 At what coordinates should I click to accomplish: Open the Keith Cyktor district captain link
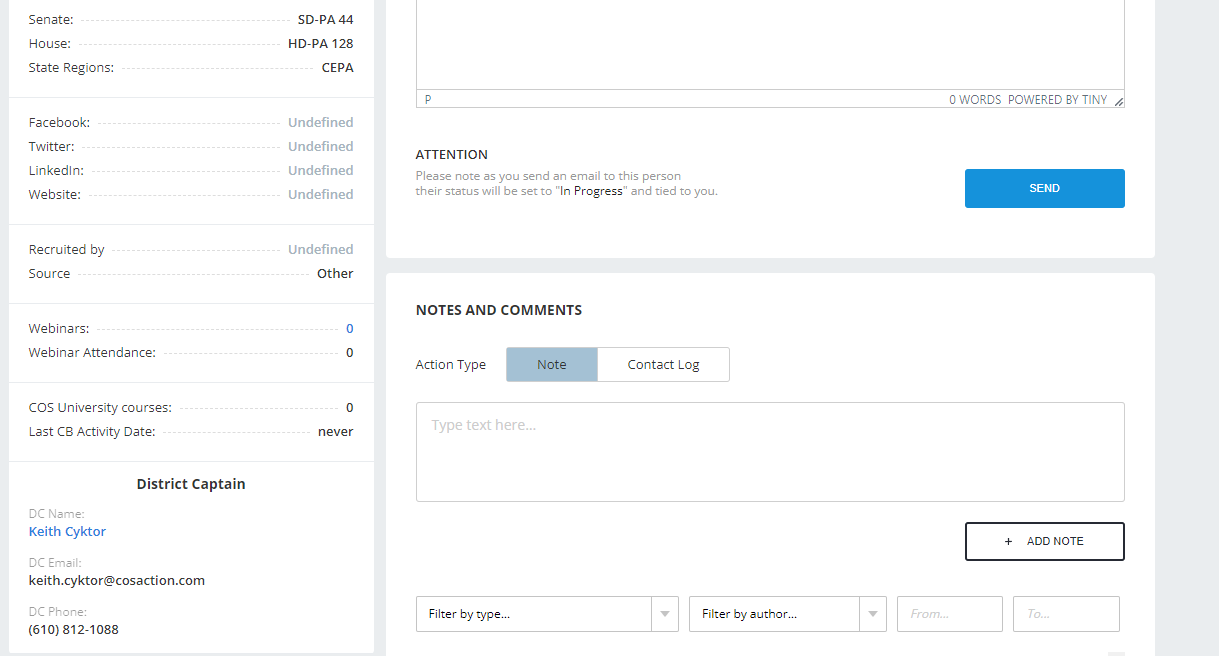coord(67,532)
